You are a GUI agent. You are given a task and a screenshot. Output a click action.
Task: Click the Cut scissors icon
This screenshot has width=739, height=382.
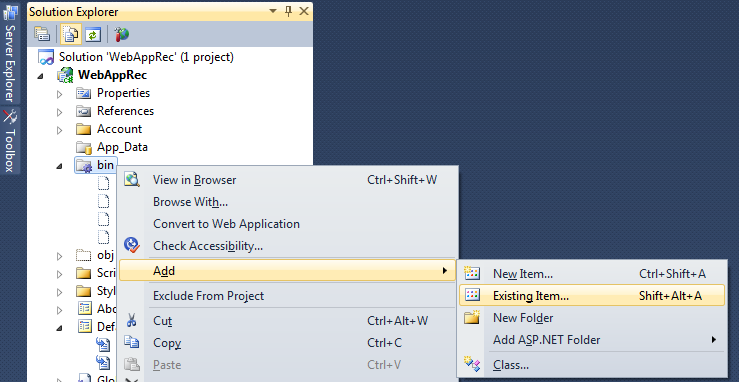[x=131, y=321]
